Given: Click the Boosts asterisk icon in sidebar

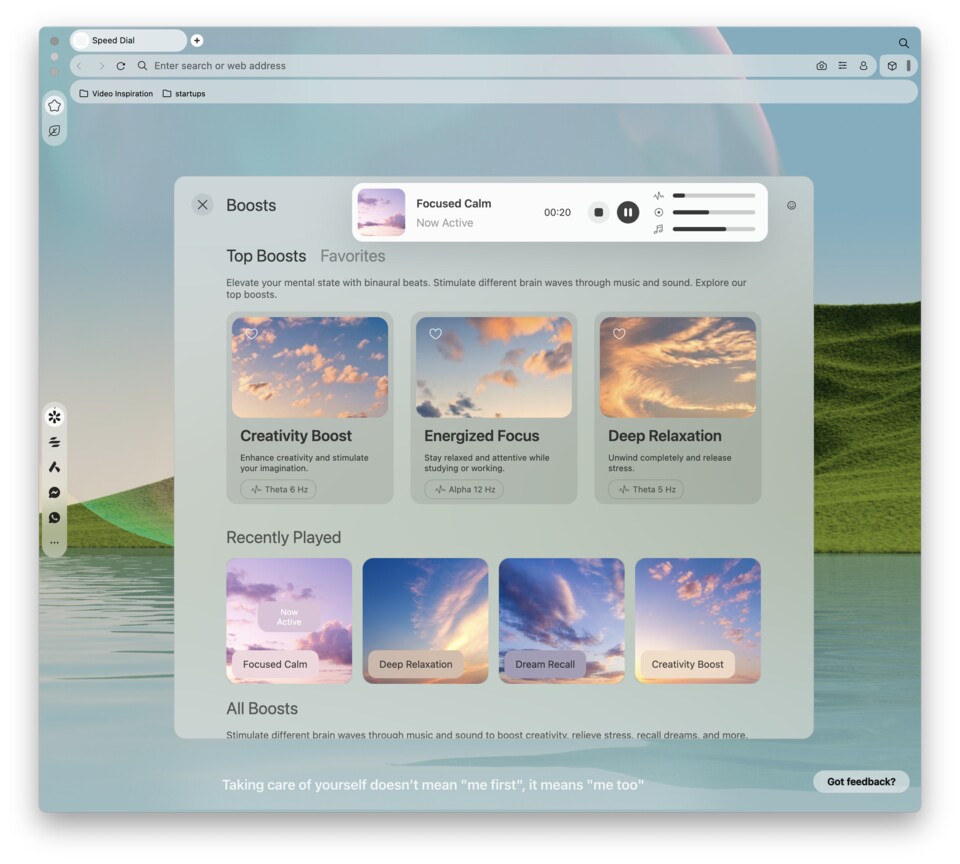Looking at the screenshot, I should click(54, 416).
